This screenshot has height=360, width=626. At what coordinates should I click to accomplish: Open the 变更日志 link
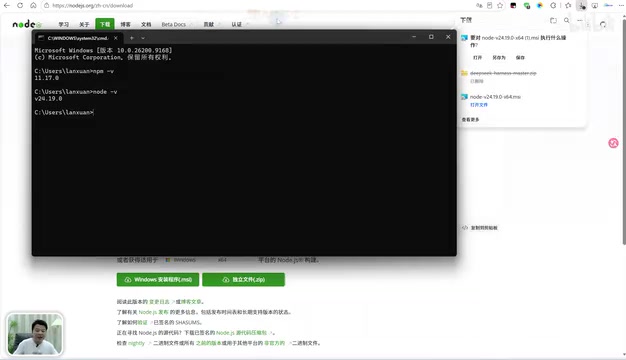159,302
